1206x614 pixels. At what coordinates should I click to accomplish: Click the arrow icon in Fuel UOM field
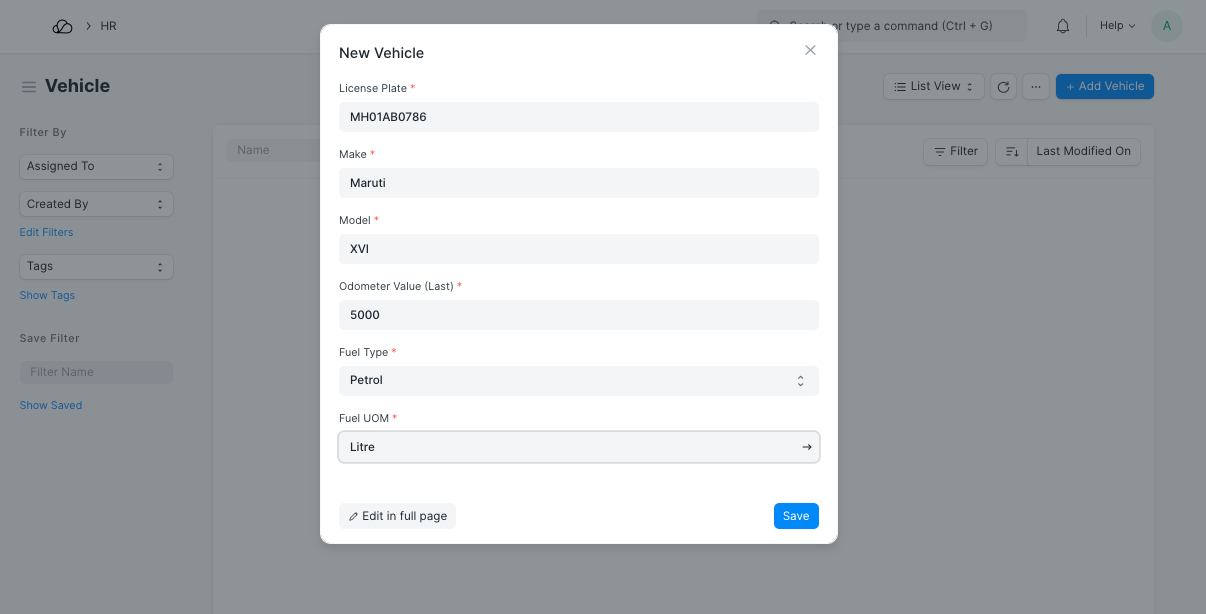tap(807, 447)
